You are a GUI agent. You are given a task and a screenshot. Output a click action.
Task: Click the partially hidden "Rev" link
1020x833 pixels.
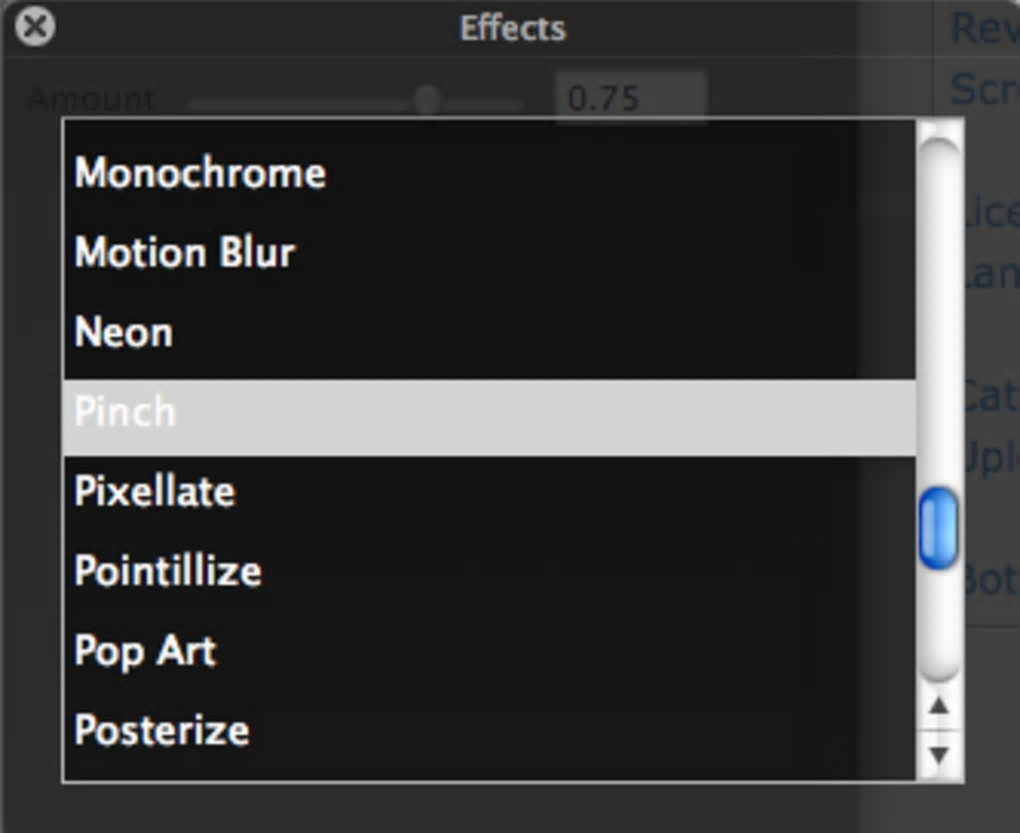pyautogui.click(x=983, y=28)
